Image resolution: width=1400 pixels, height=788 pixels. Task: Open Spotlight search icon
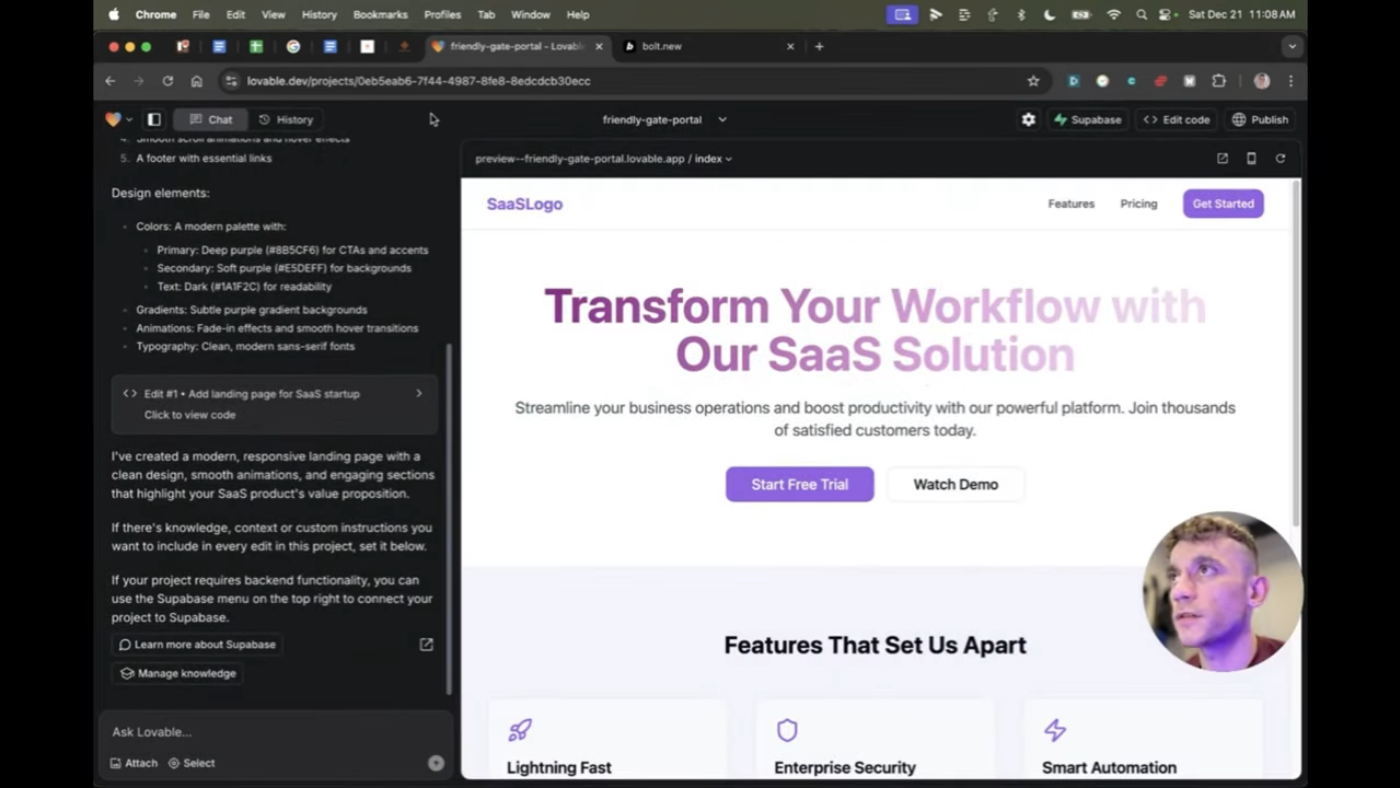1141,15
